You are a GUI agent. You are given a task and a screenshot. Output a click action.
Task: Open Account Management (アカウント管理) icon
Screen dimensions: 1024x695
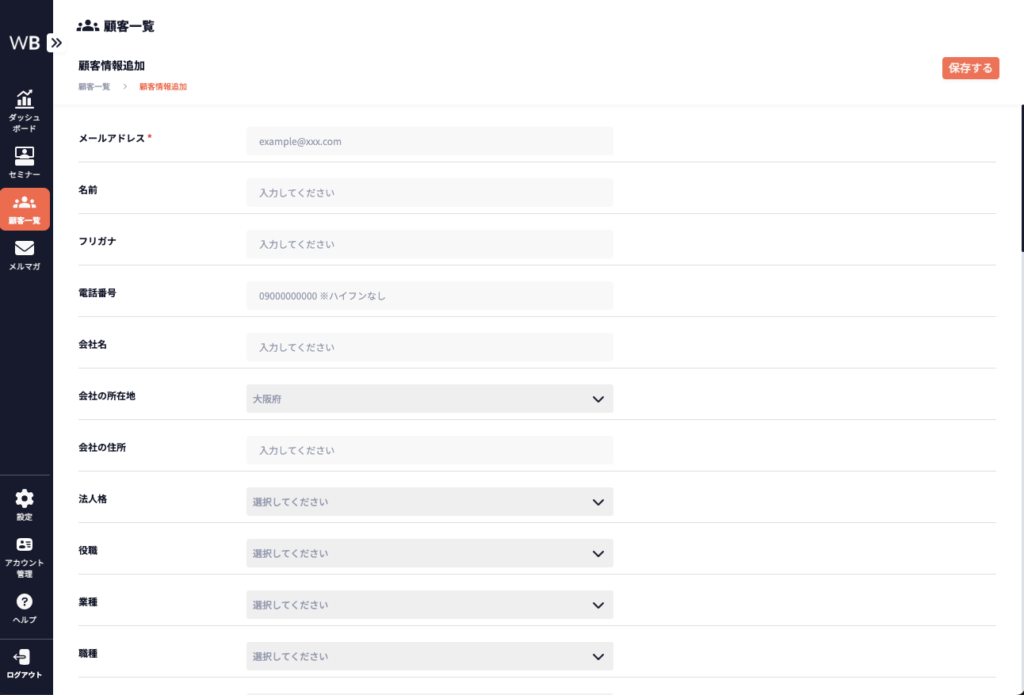point(25,545)
